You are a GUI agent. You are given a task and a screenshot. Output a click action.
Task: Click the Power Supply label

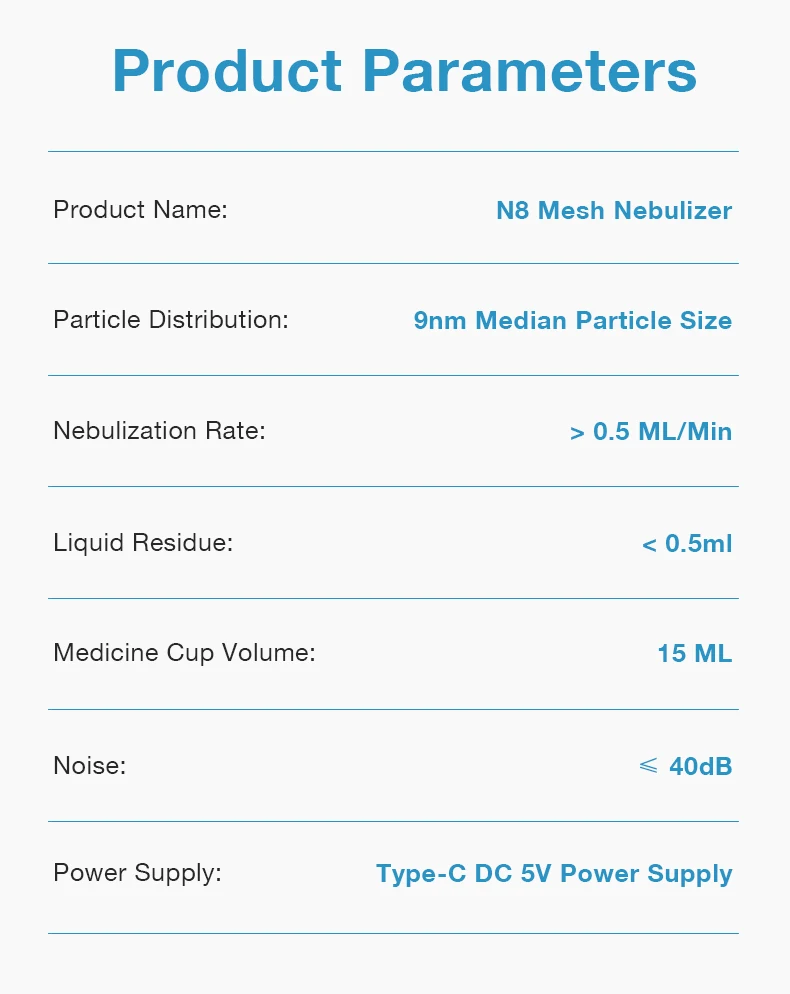pos(137,873)
